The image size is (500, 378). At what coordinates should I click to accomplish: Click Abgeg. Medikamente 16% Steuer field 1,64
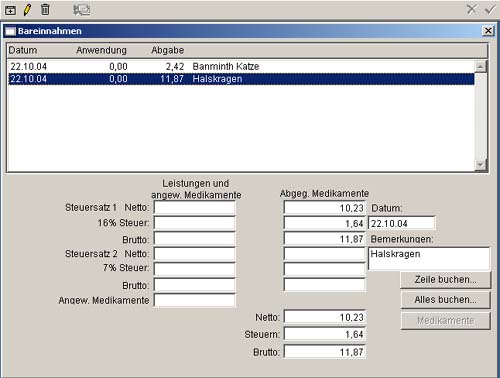[325, 223]
